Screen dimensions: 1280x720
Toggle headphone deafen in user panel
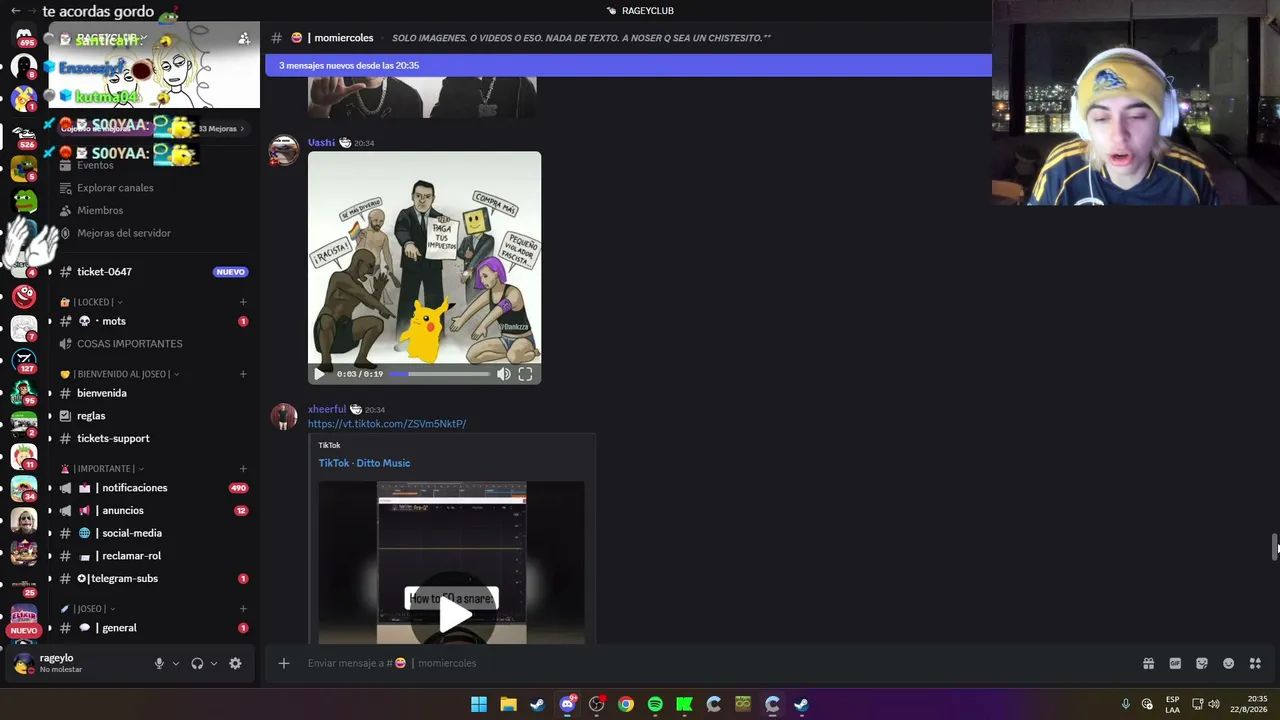[197, 664]
